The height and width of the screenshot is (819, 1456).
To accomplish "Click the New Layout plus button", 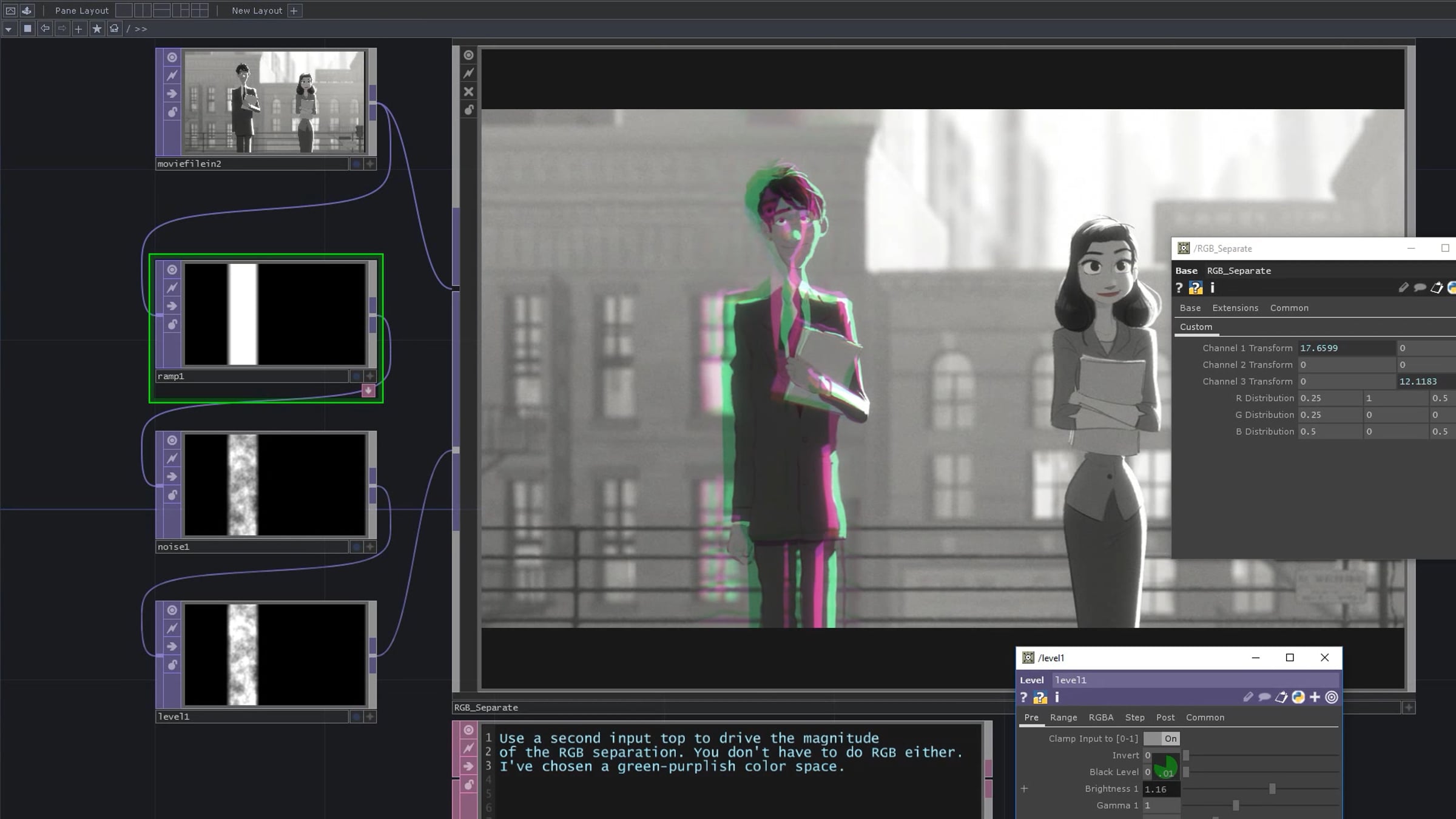I will coord(294,10).
